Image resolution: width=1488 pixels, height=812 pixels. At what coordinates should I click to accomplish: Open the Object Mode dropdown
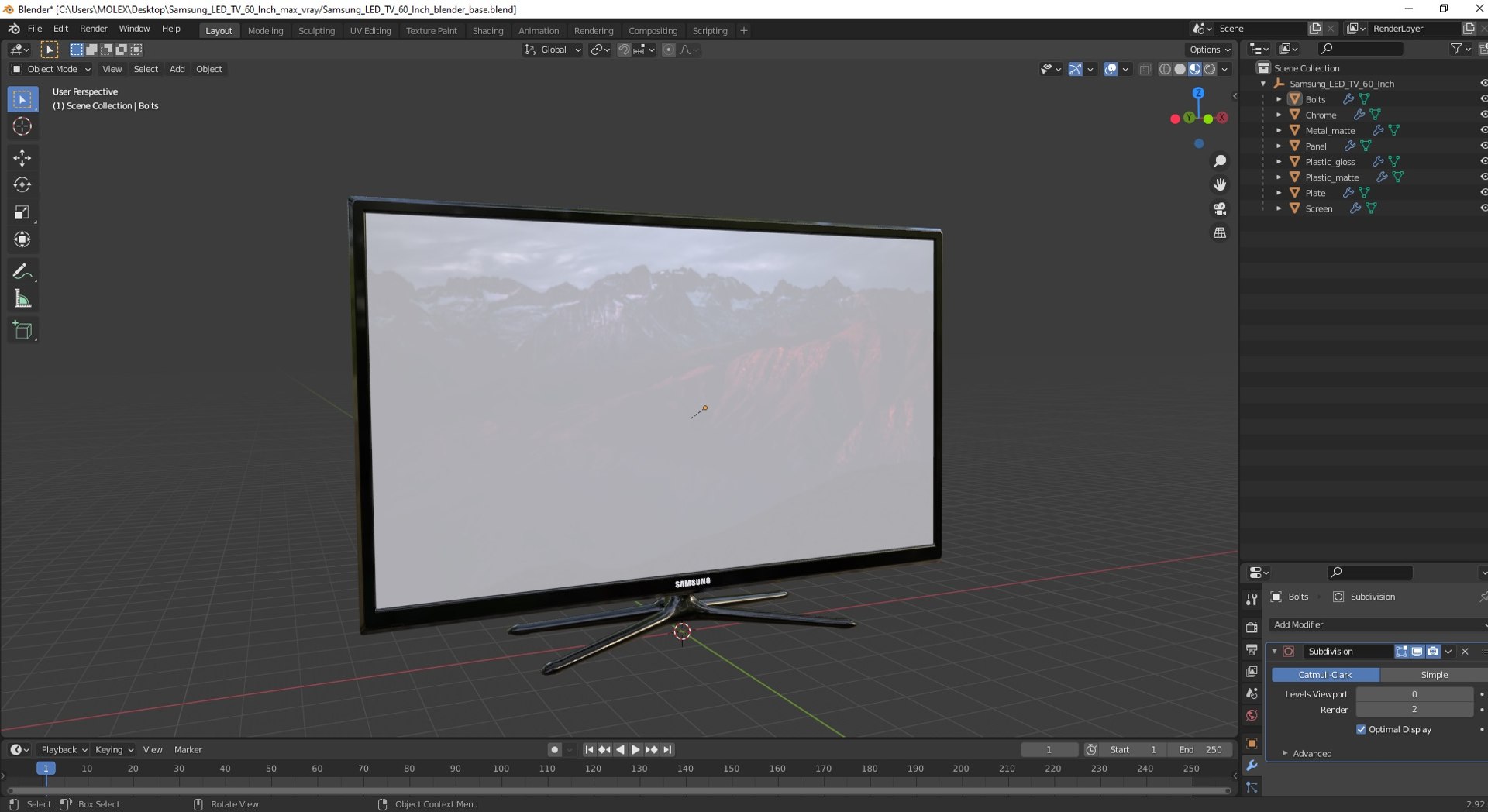click(x=51, y=69)
